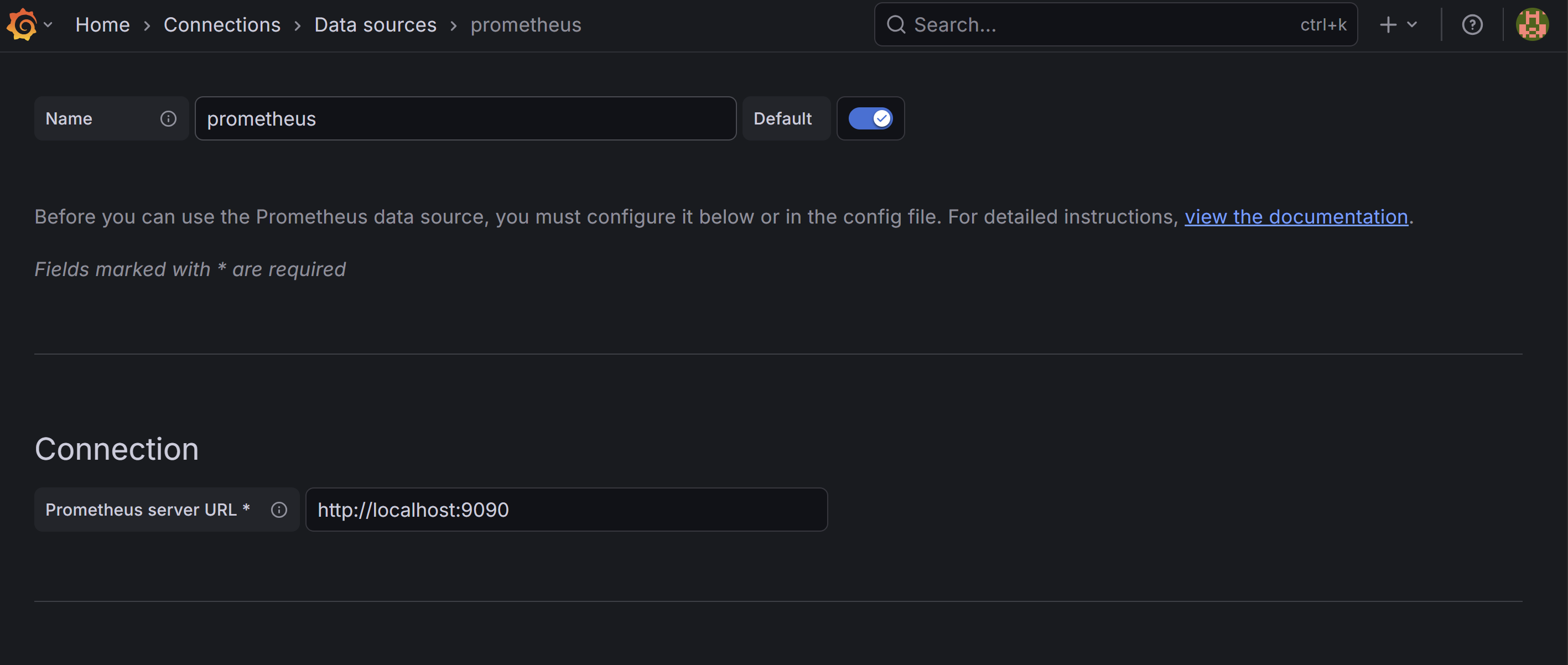
Task: Open the help question mark icon
Action: point(1472,25)
